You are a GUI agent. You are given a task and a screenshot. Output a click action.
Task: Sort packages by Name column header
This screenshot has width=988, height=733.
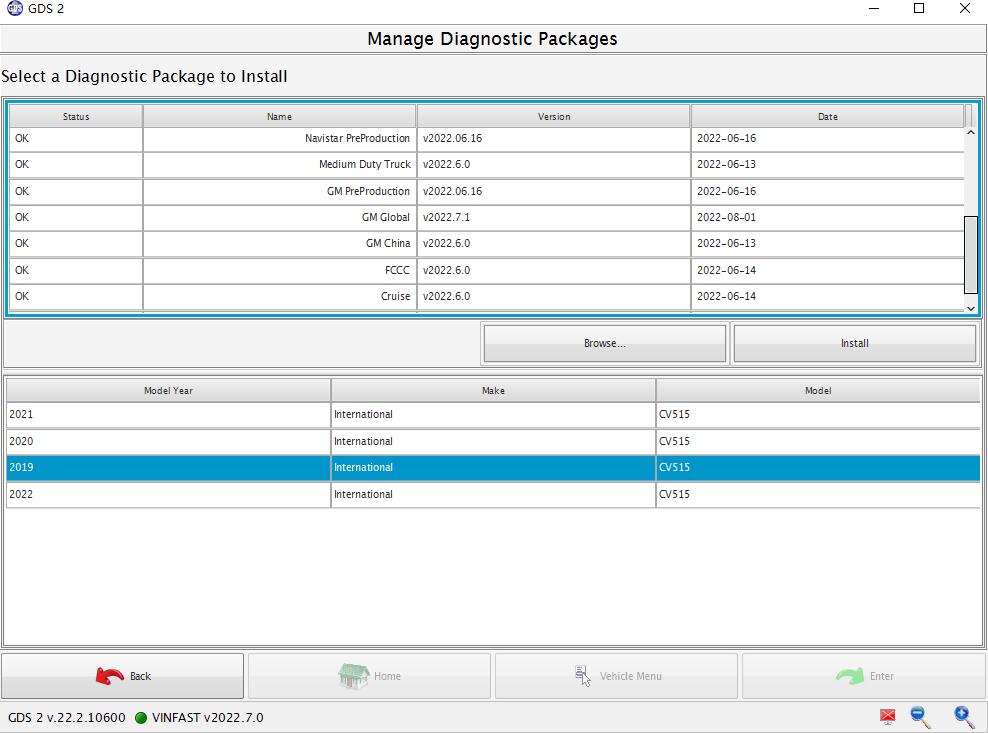279,117
